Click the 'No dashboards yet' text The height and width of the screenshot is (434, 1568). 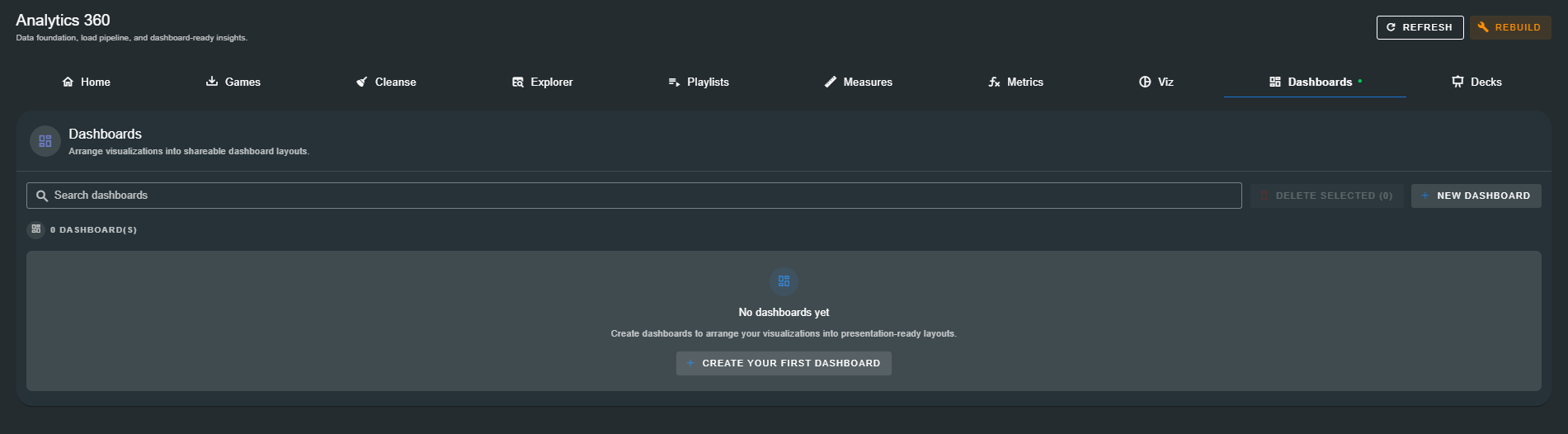[x=784, y=312]
